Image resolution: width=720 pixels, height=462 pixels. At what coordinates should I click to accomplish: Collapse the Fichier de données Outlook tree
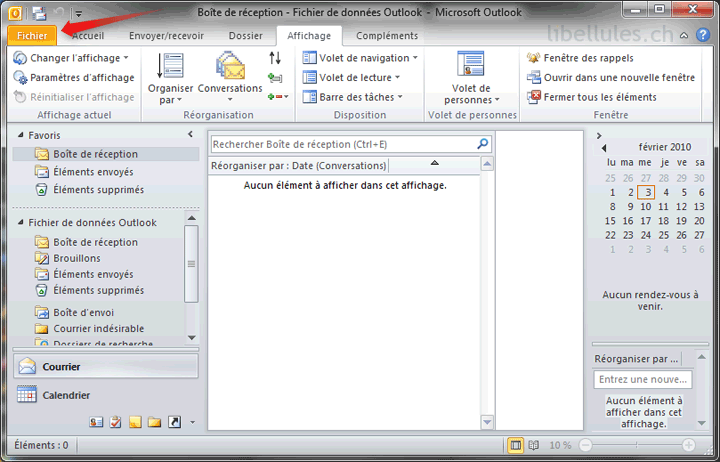pos(20,222)
